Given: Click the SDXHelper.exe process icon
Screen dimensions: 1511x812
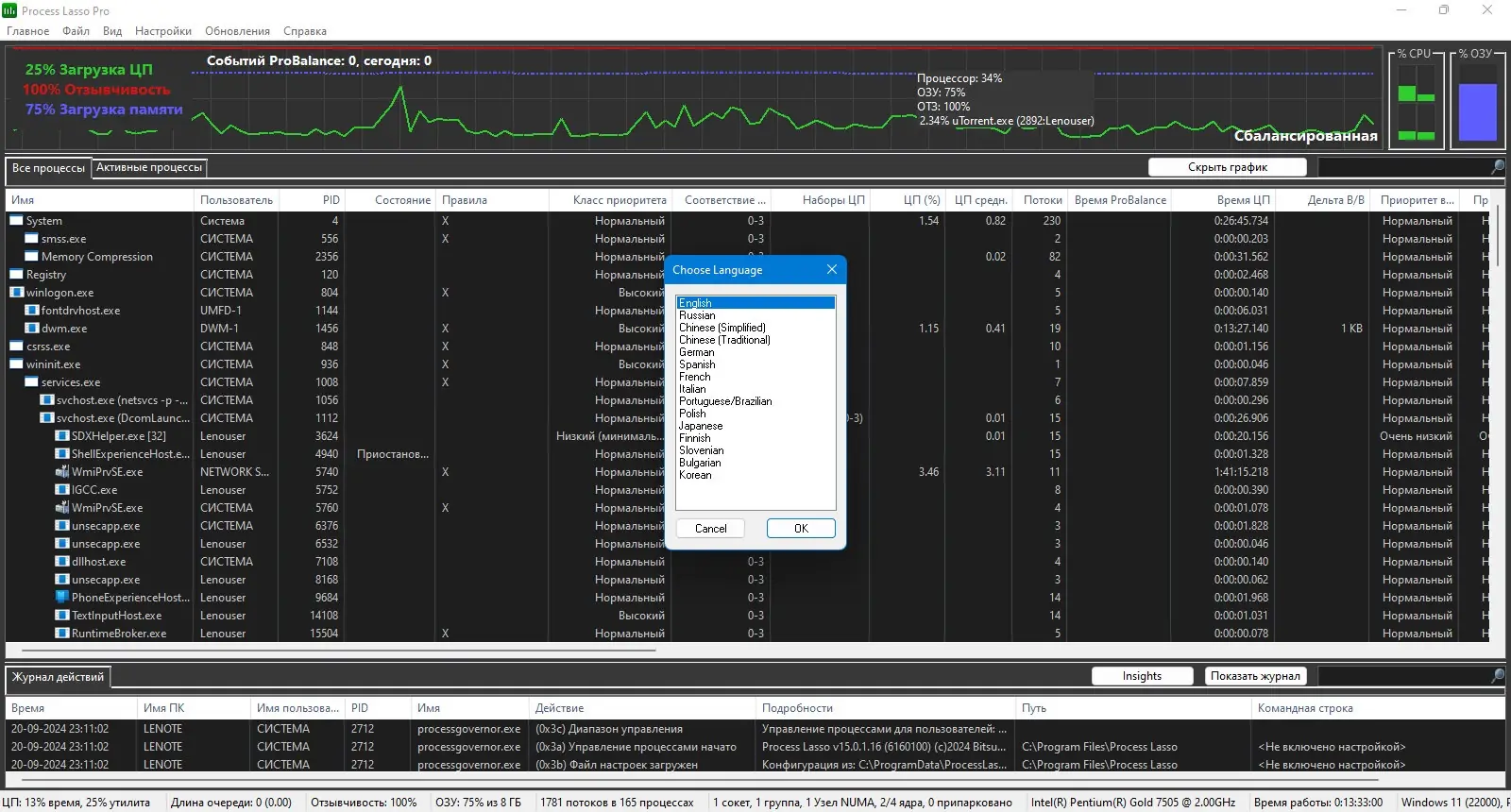Looking at the screenshot, I should [x=61, y=436].
